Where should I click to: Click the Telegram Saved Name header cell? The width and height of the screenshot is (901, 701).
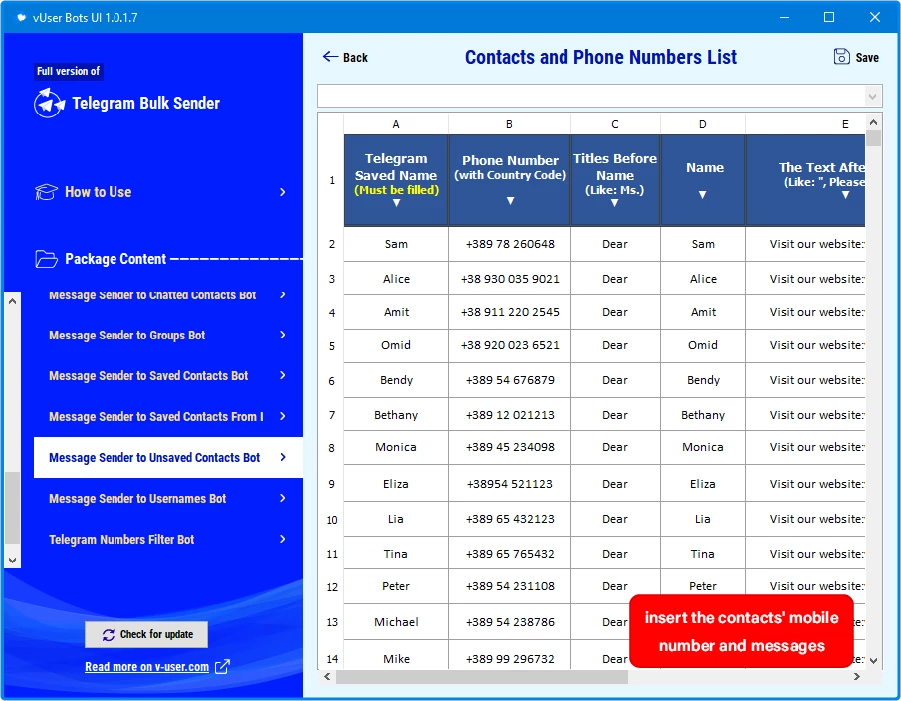coord(396,180)
